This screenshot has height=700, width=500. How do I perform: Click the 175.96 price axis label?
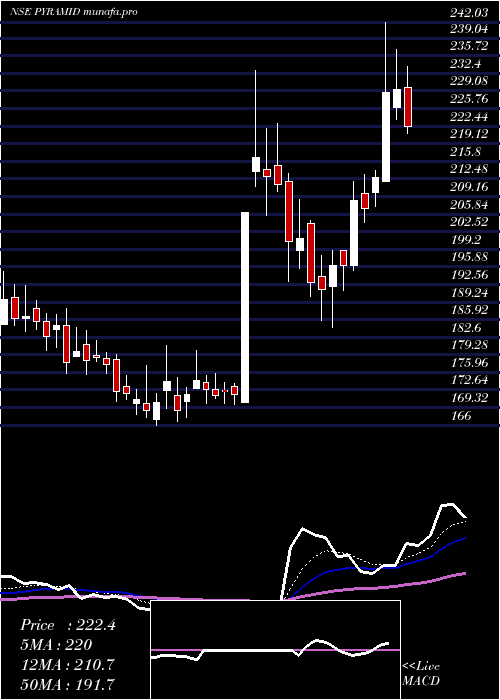(x=469, y=362)
